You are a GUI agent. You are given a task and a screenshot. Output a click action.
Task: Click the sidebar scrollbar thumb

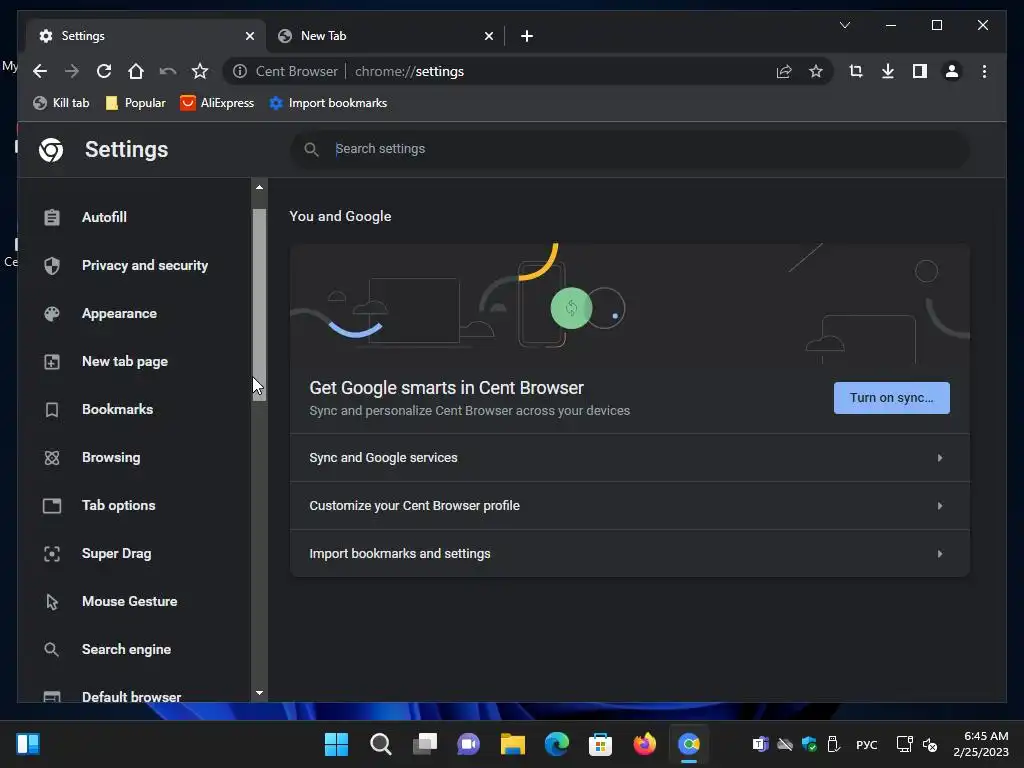coord(259,304)
